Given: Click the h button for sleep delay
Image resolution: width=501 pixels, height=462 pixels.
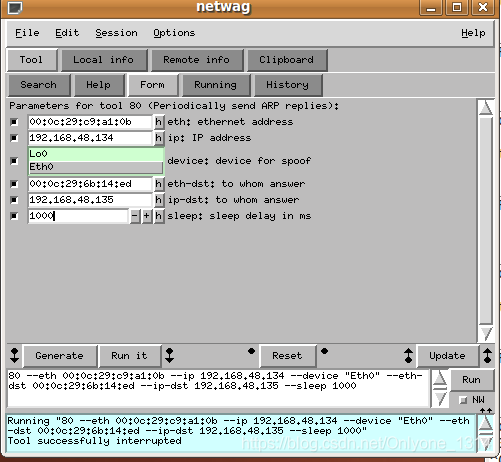Looking at the screenshot, I should coord(159,216).
